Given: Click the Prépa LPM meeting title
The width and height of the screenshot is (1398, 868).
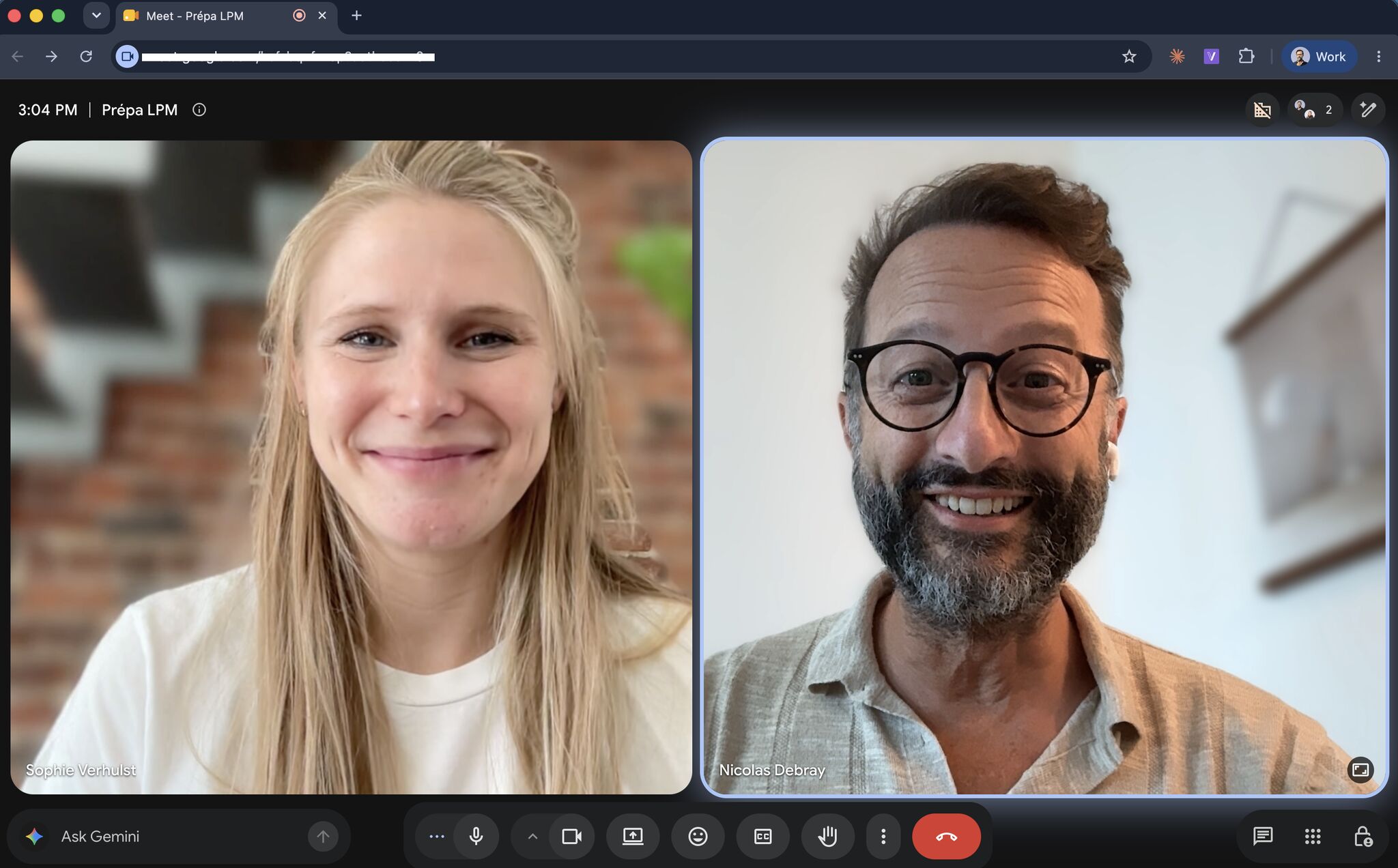Looking at the screenshot, I should tap(139, 110).
